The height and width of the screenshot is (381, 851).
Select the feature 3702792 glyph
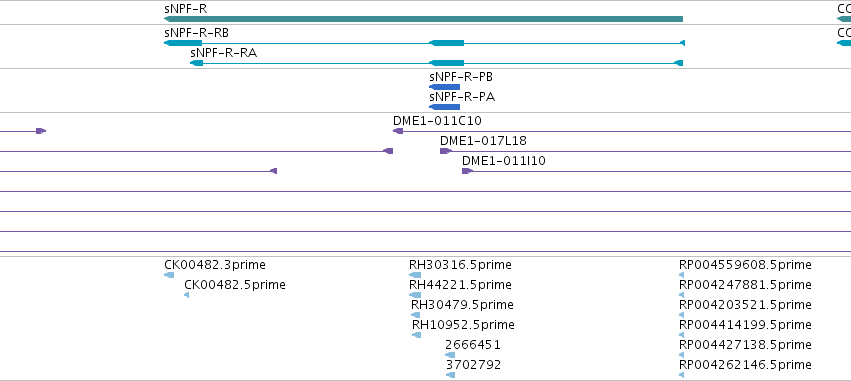(x=450, y=375)
